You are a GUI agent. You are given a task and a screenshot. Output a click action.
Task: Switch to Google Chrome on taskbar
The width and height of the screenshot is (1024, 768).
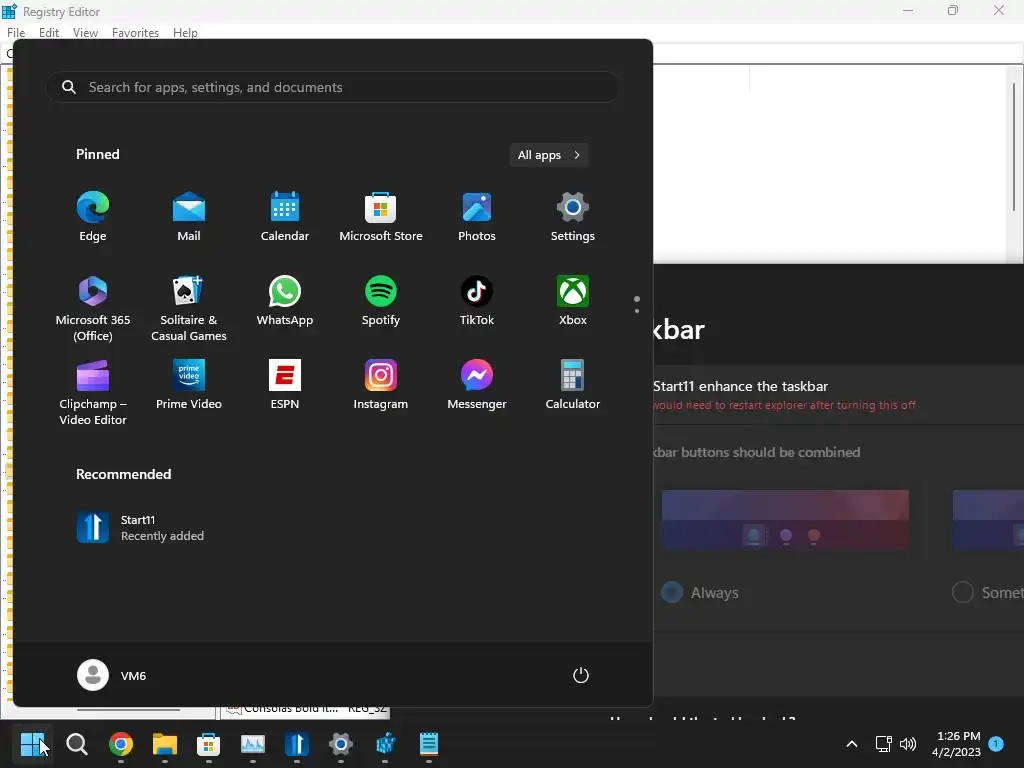tap(121, 744)
